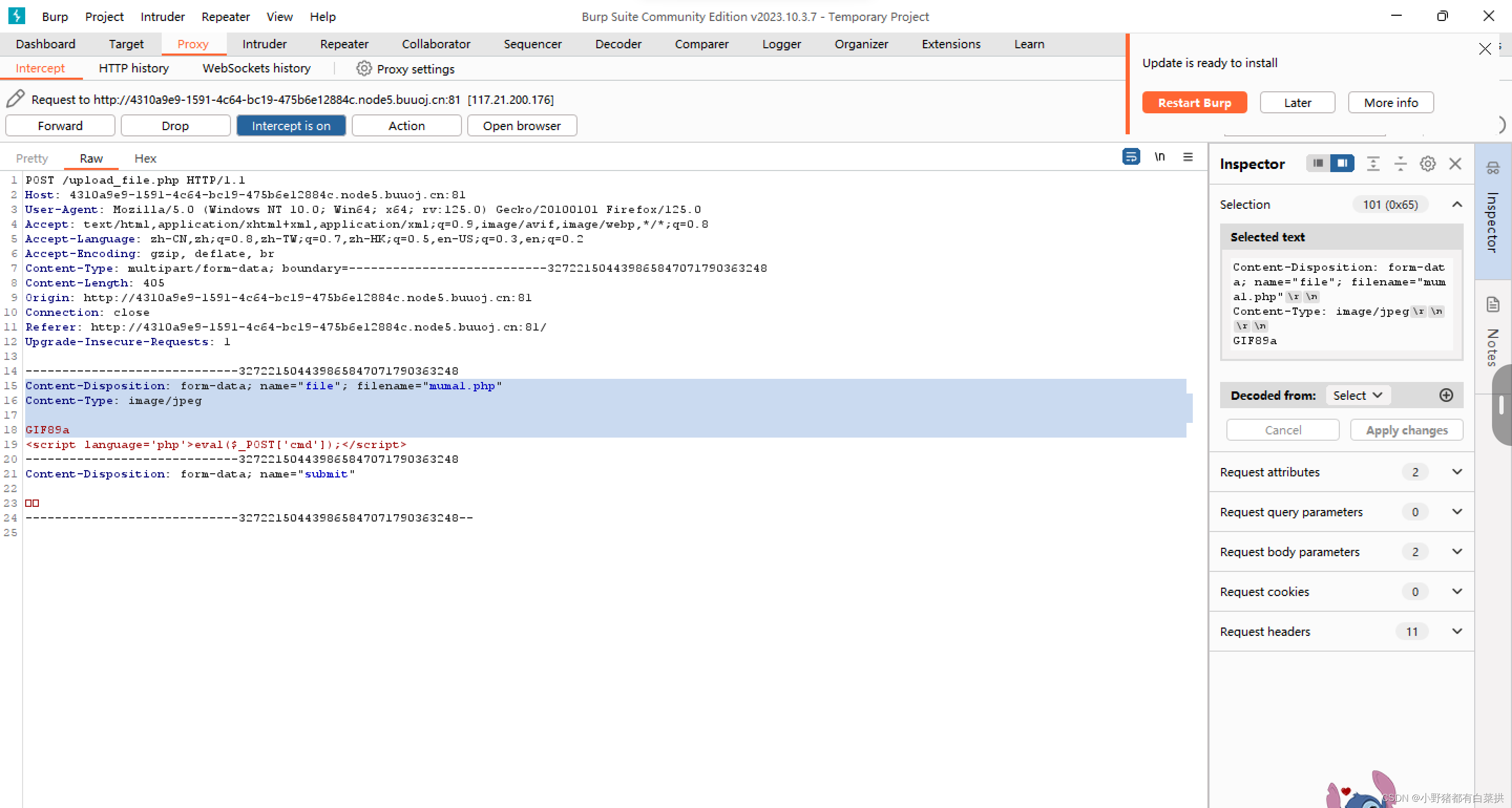Click the Inspector collapse all sections icon
This screenshot has height=808, width=1512.
1401,164
